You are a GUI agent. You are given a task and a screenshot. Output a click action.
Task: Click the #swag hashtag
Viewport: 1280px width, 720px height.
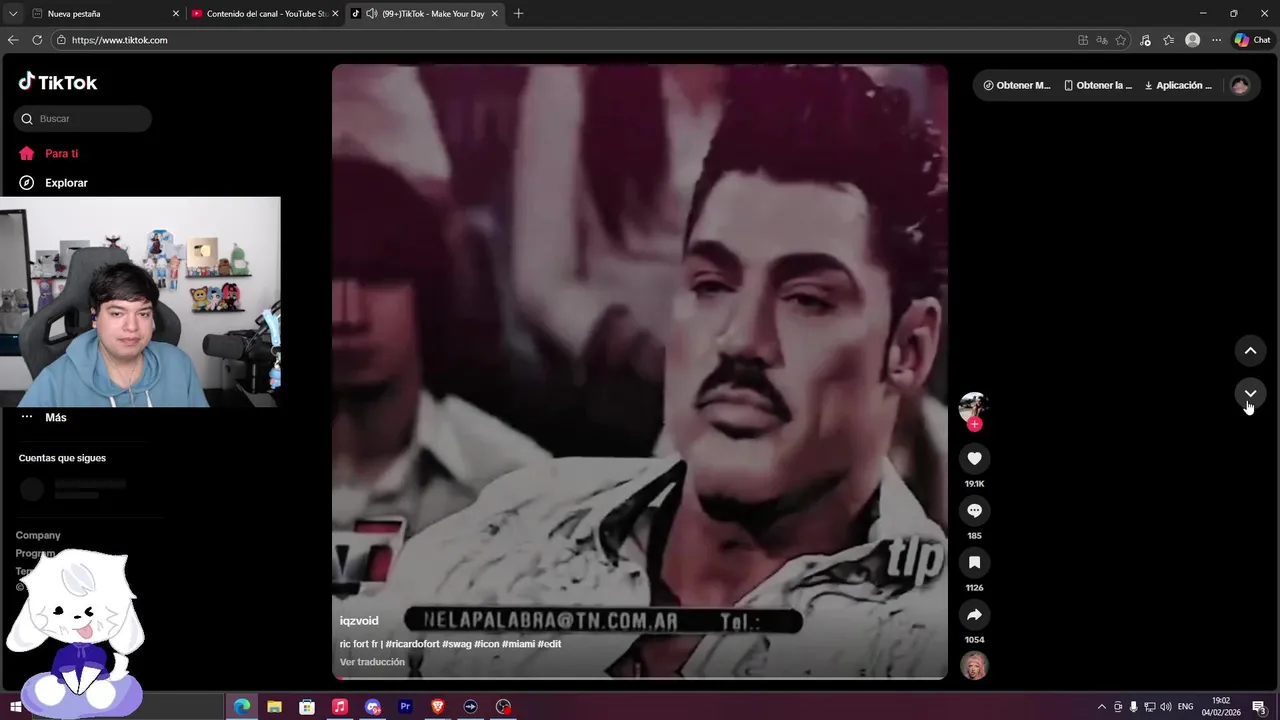tap(456, 644)
